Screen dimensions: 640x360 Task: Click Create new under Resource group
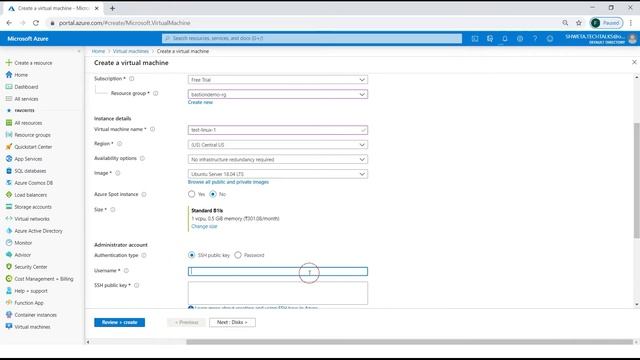tap(200, 102)
